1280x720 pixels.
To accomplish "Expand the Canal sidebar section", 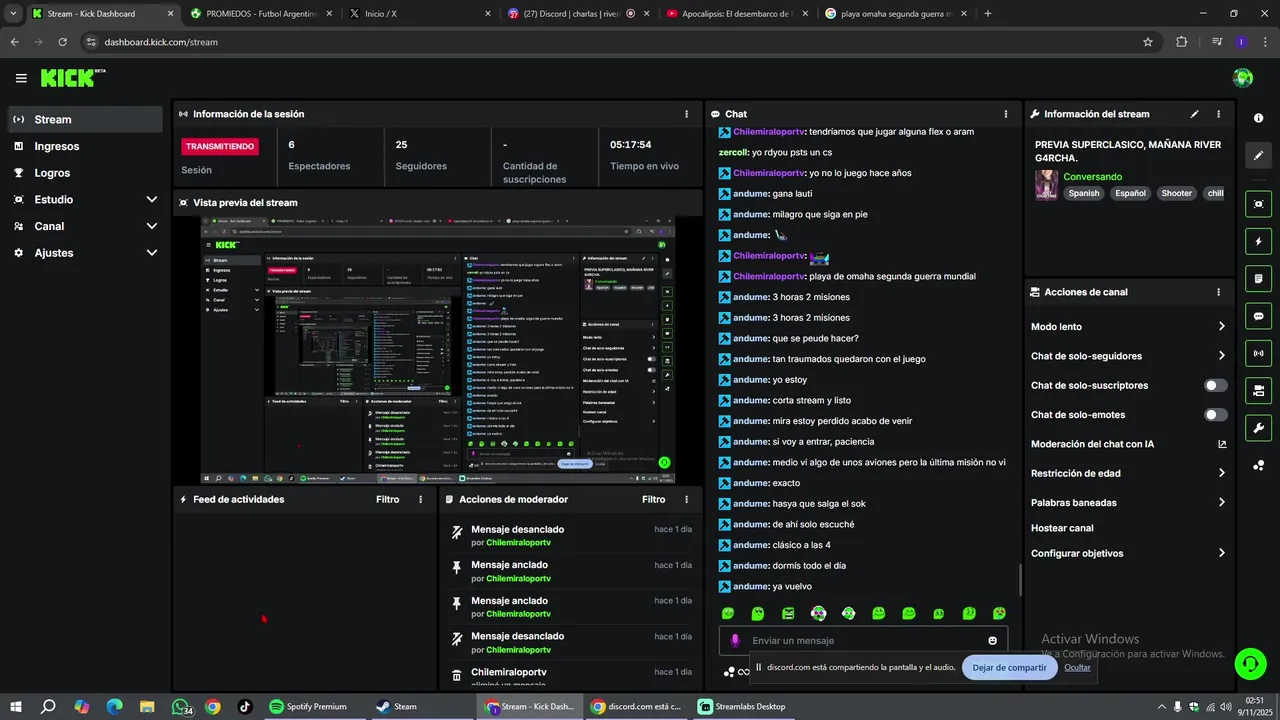I will pyautogui.click(x=85, y=226).
